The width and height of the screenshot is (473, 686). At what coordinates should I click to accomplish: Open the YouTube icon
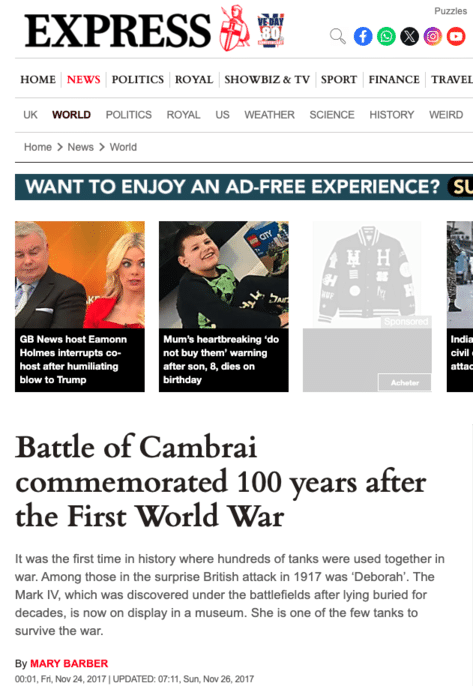[x=456, y=36]
